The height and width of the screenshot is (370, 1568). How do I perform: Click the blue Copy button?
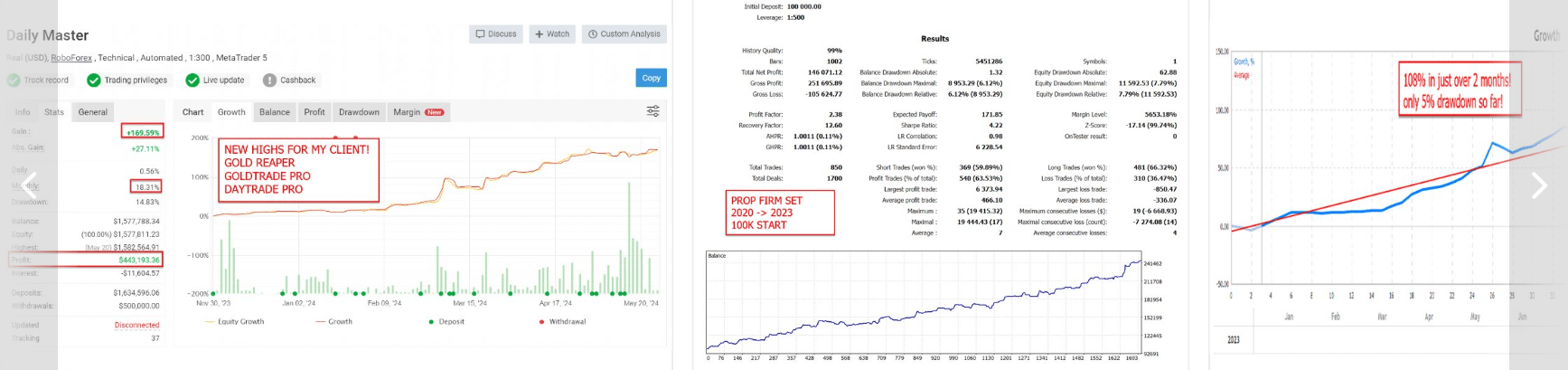pyautogui.click(x=651, y=78)
